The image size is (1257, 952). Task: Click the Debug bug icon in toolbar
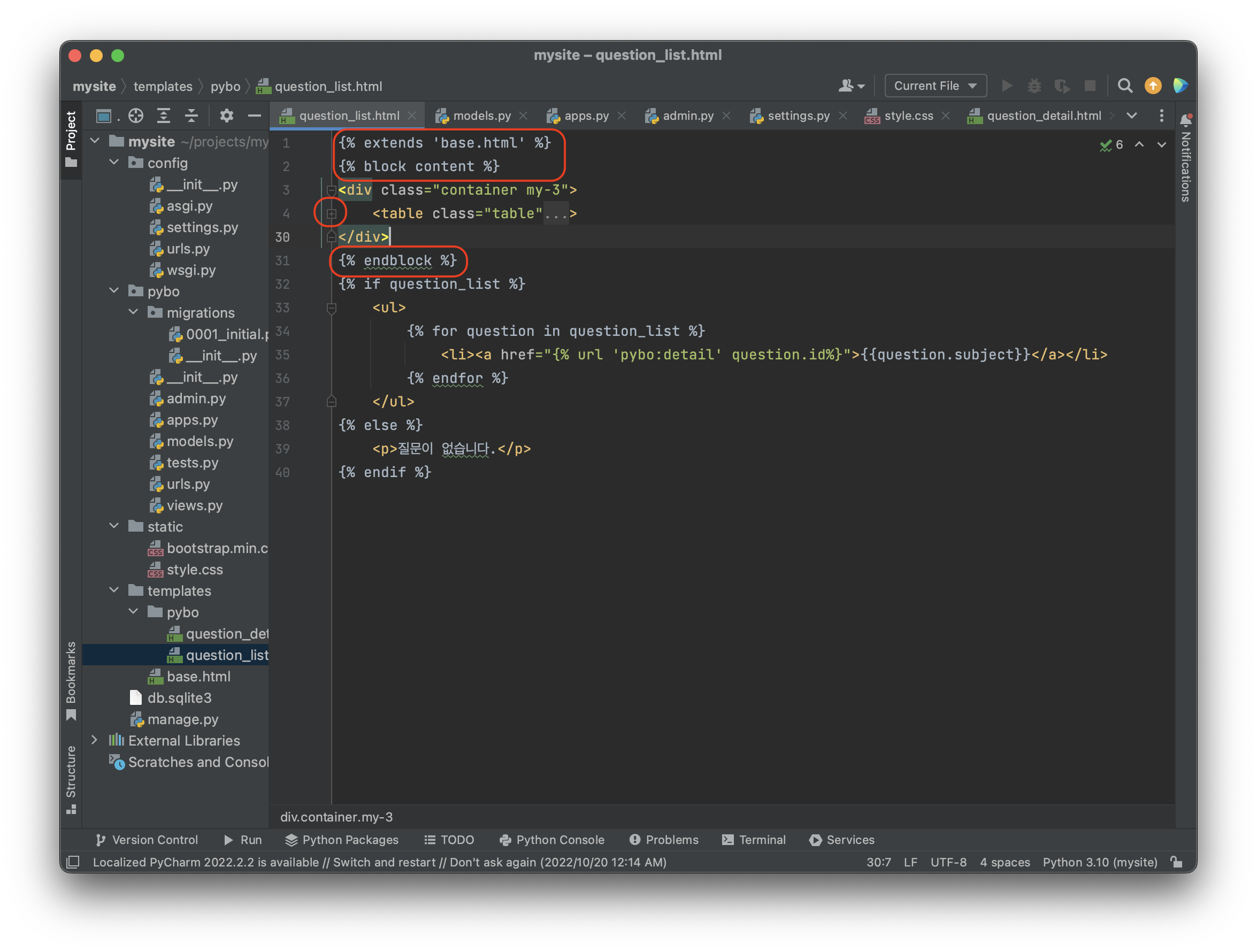click(1034, 86)
